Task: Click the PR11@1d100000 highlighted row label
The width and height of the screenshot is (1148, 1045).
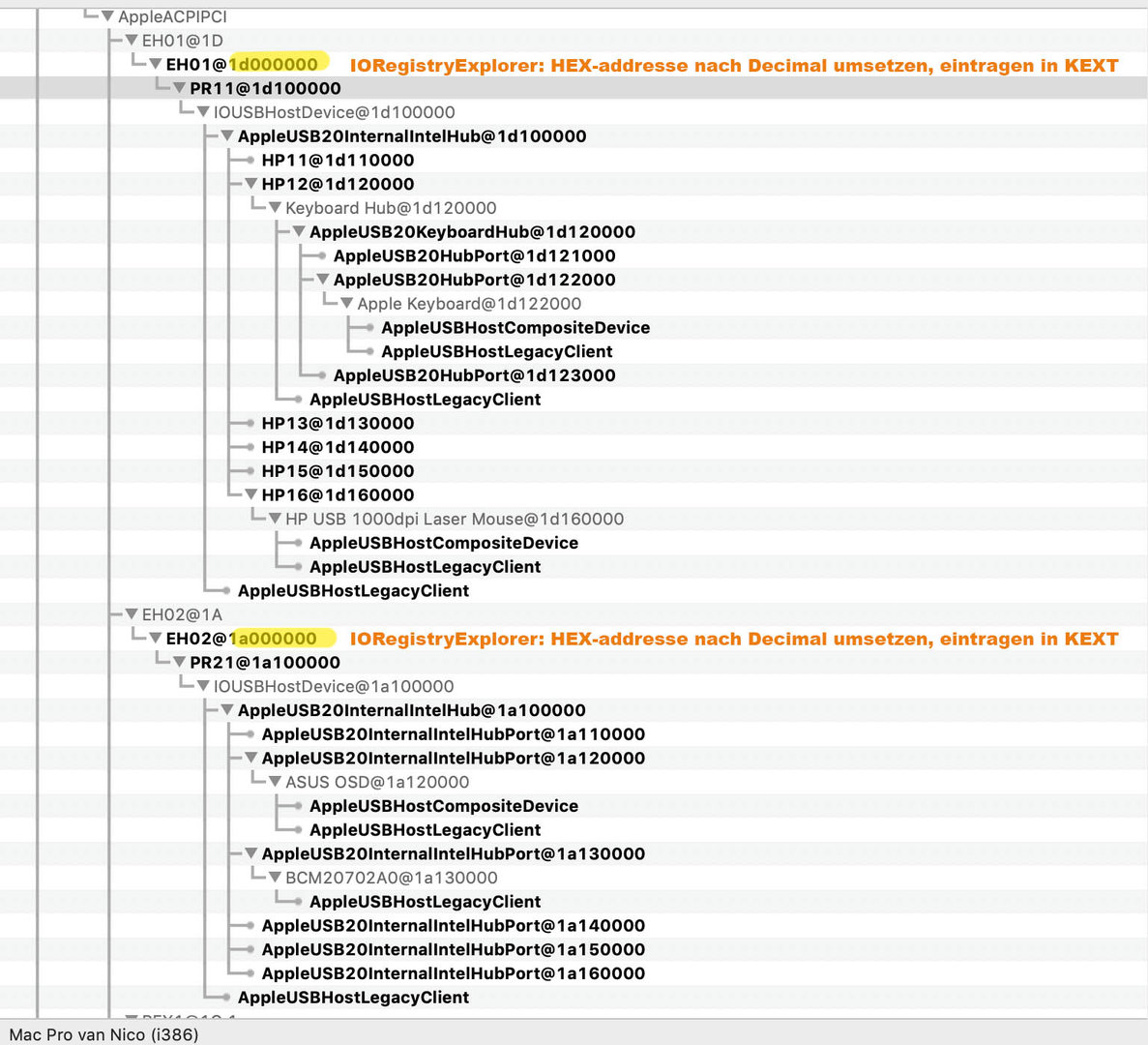Action: 265,88
